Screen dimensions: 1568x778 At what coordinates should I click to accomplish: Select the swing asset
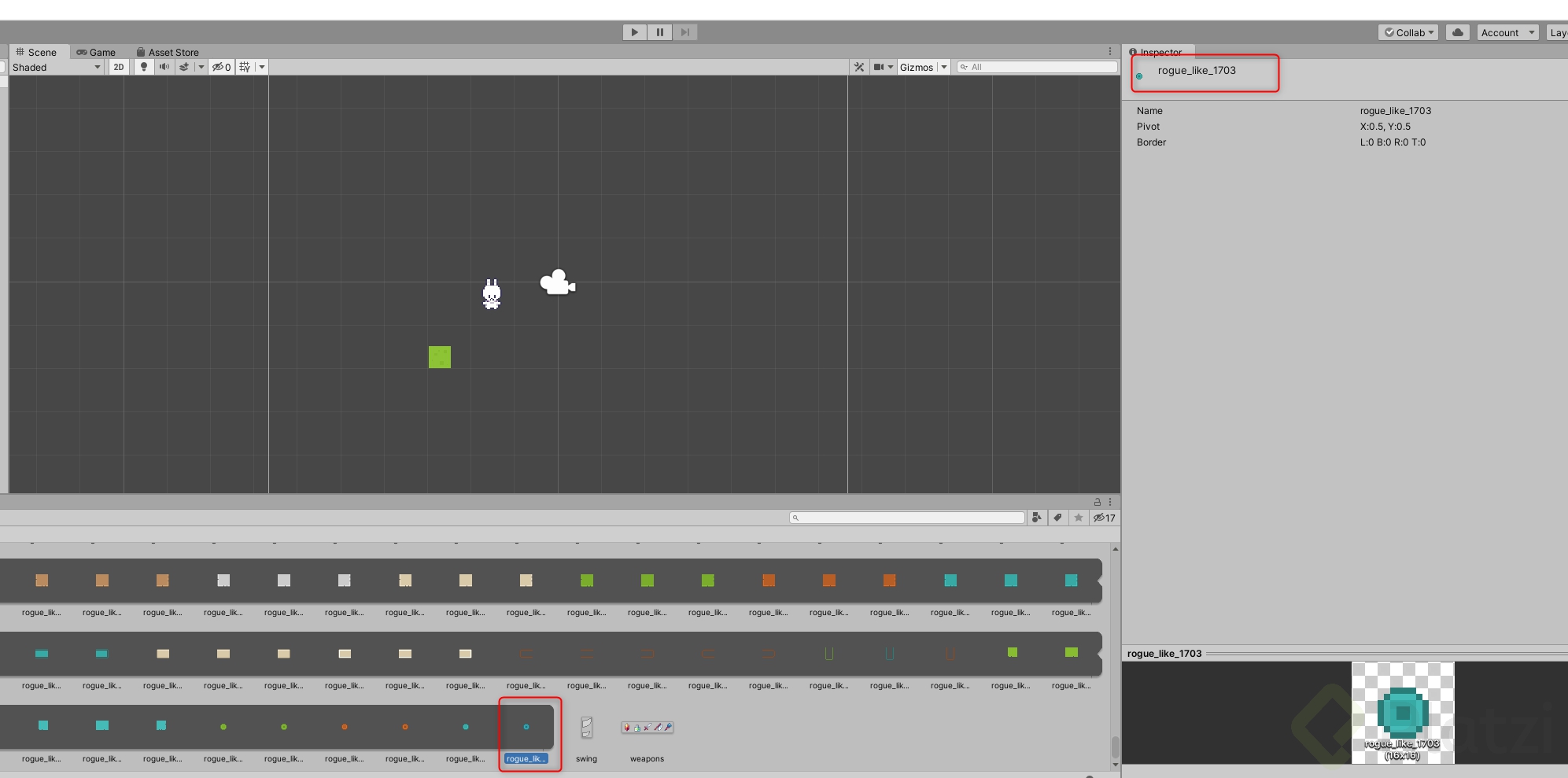586,738
